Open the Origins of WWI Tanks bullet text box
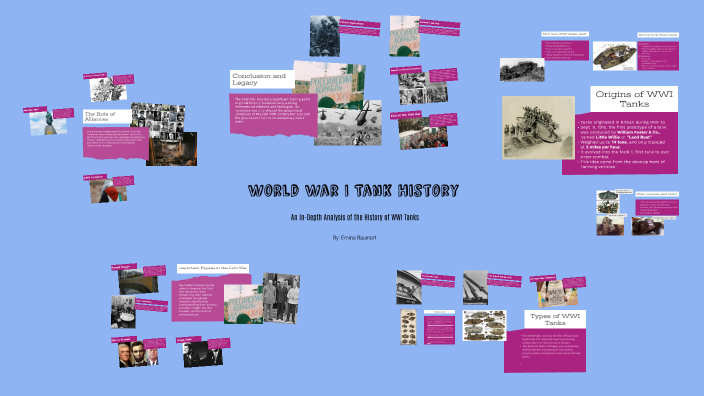The height and width of the screenshot is (396, 704). click(x=620, y=144)
